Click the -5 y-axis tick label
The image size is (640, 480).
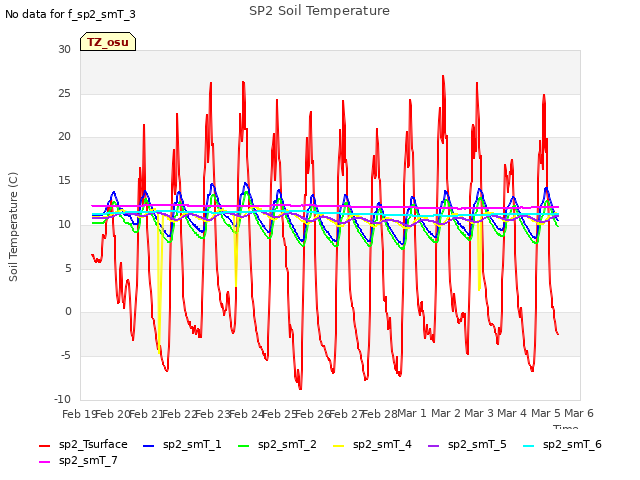[66, 356]
